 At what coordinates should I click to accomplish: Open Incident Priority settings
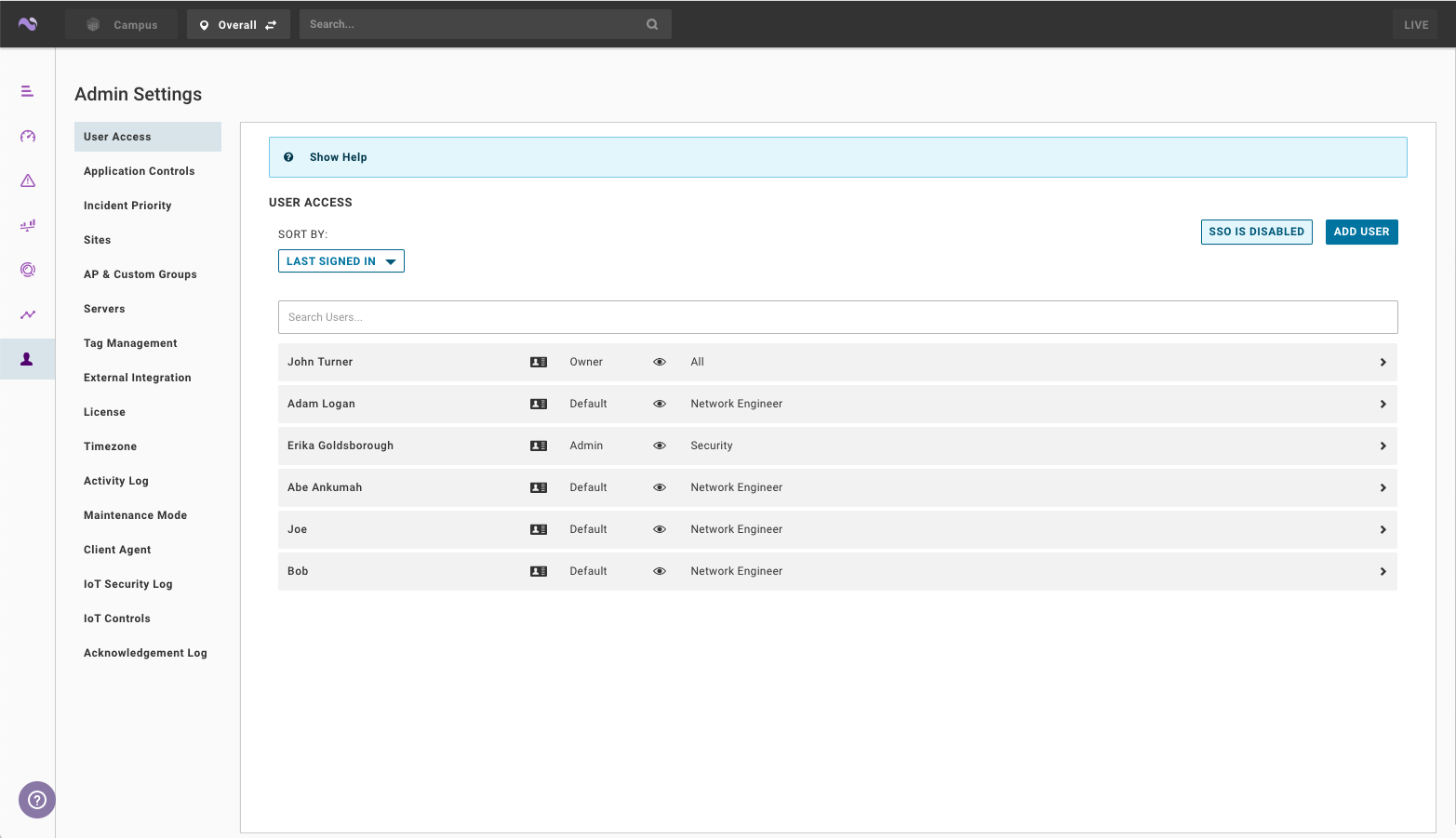127,206
